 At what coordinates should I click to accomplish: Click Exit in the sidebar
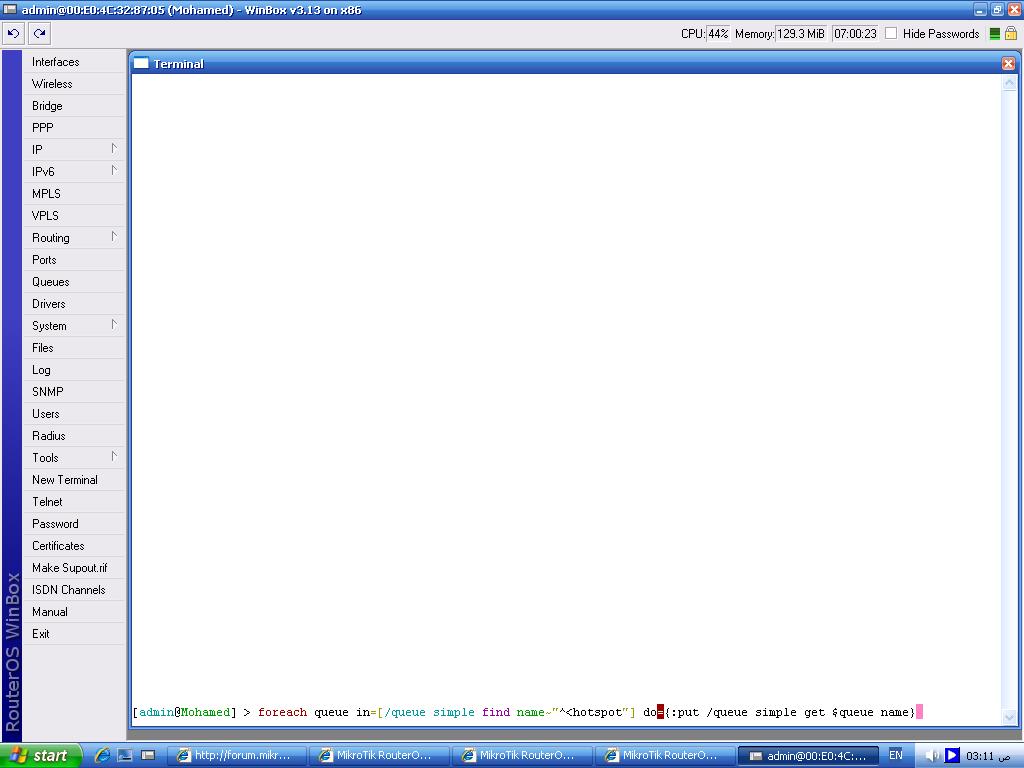[74, 634]
